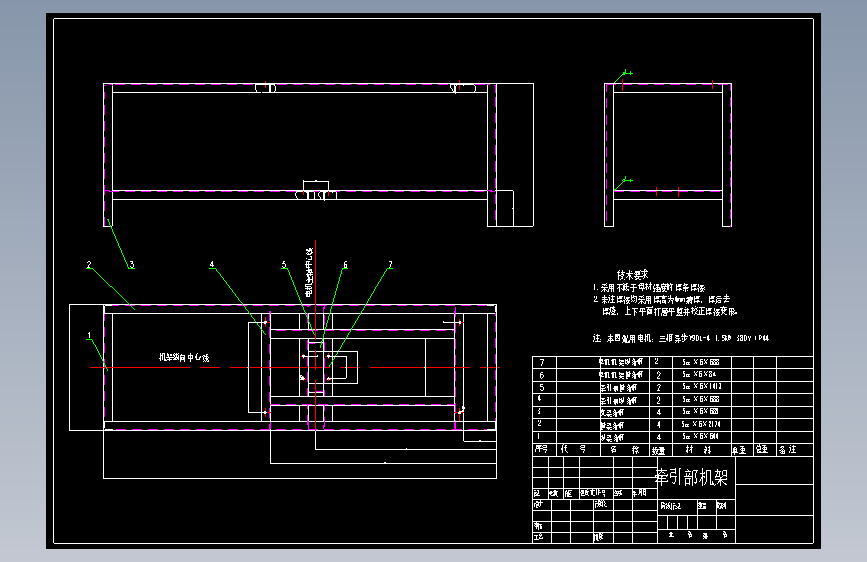The image size is (867, 562).
Task: Click material spec ending ×6×1410 in row 5
Action: pos(701,387)
